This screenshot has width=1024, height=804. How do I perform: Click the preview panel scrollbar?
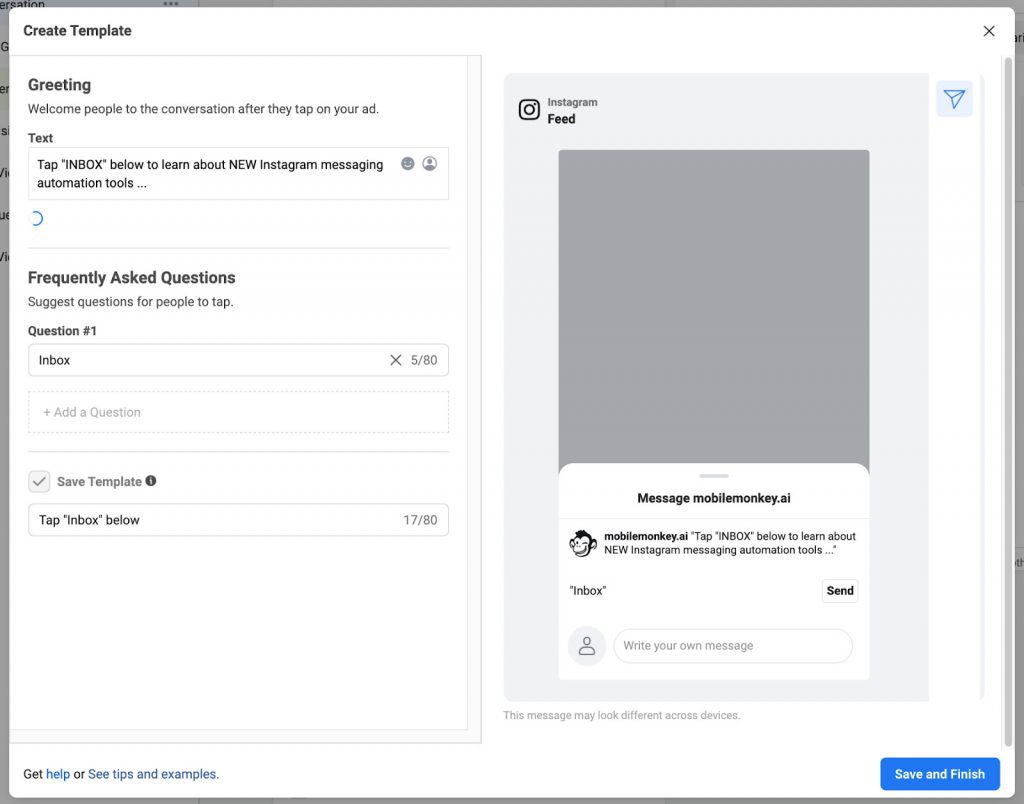pyautogui.click(x=982, y=387)
